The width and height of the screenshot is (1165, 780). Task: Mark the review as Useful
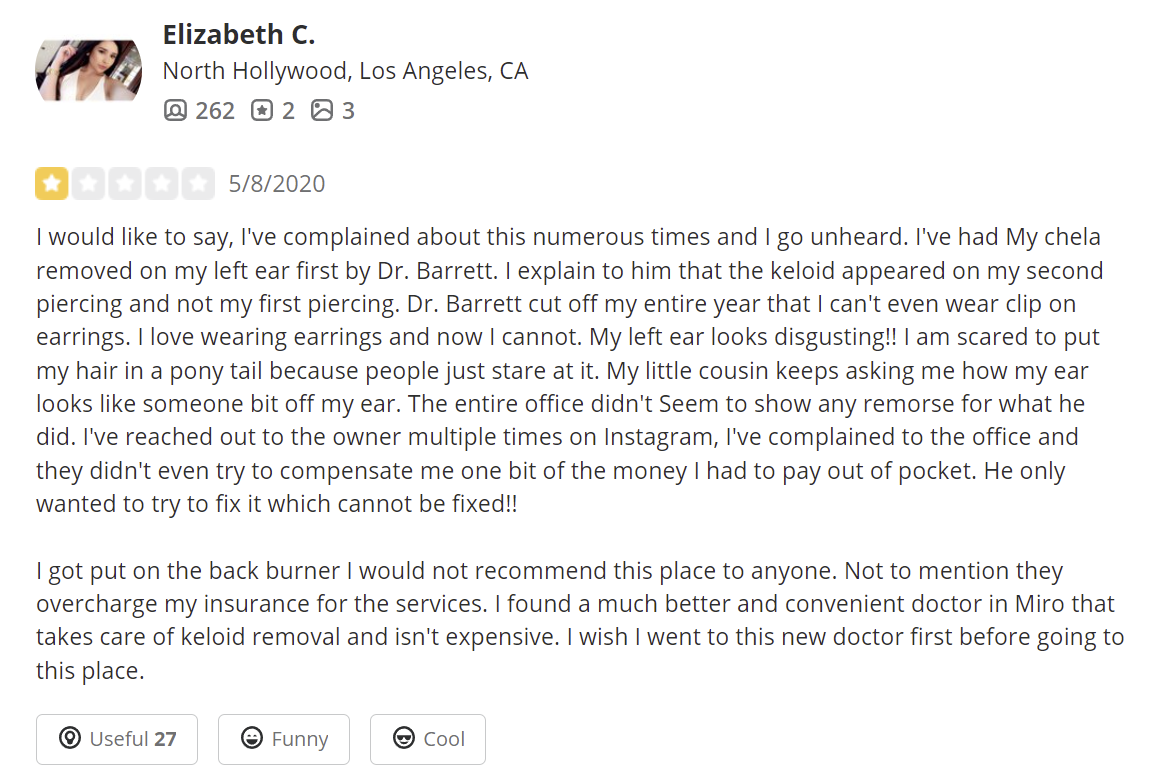click(117, 739)
